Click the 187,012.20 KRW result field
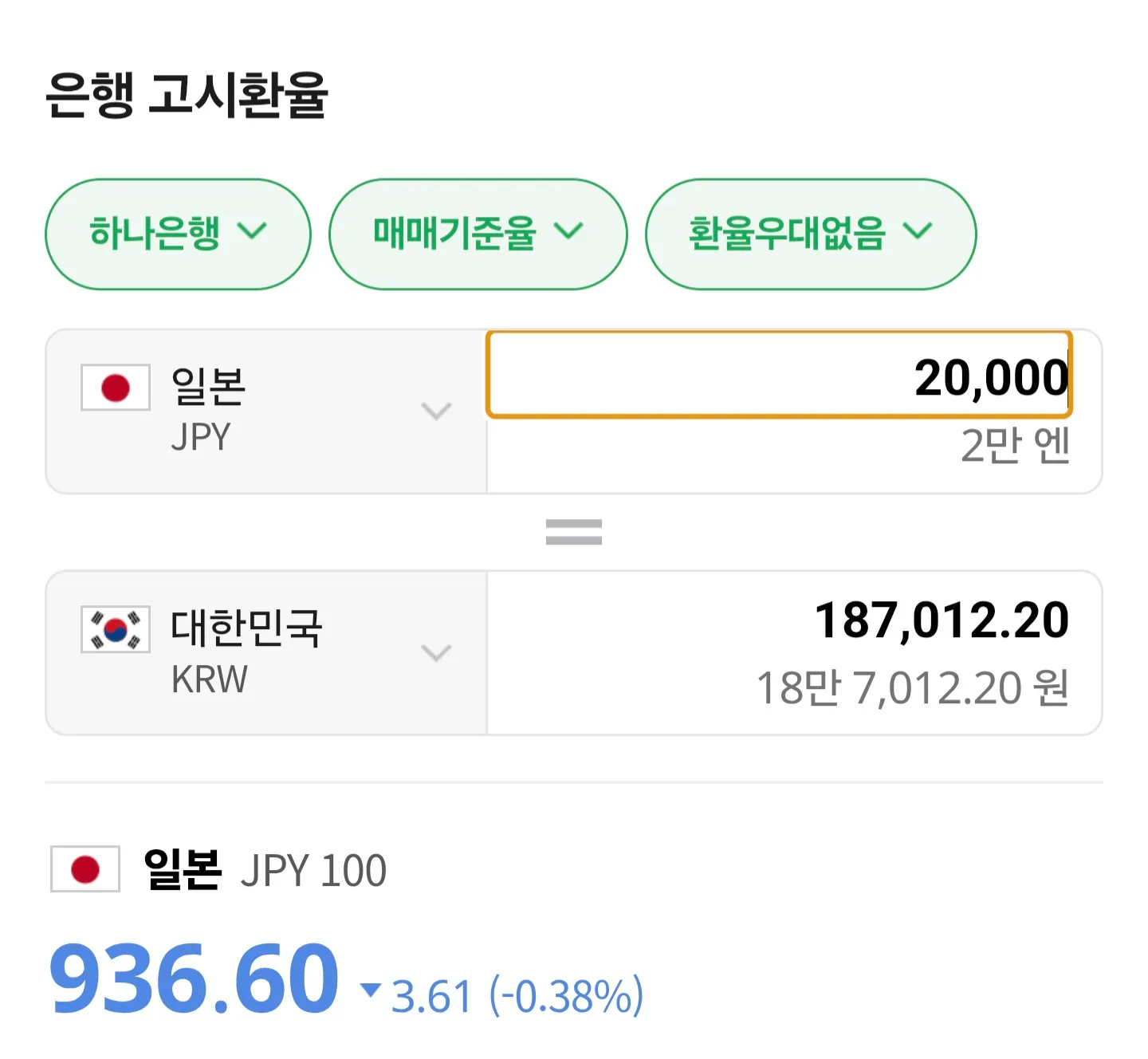 [941, 620]
